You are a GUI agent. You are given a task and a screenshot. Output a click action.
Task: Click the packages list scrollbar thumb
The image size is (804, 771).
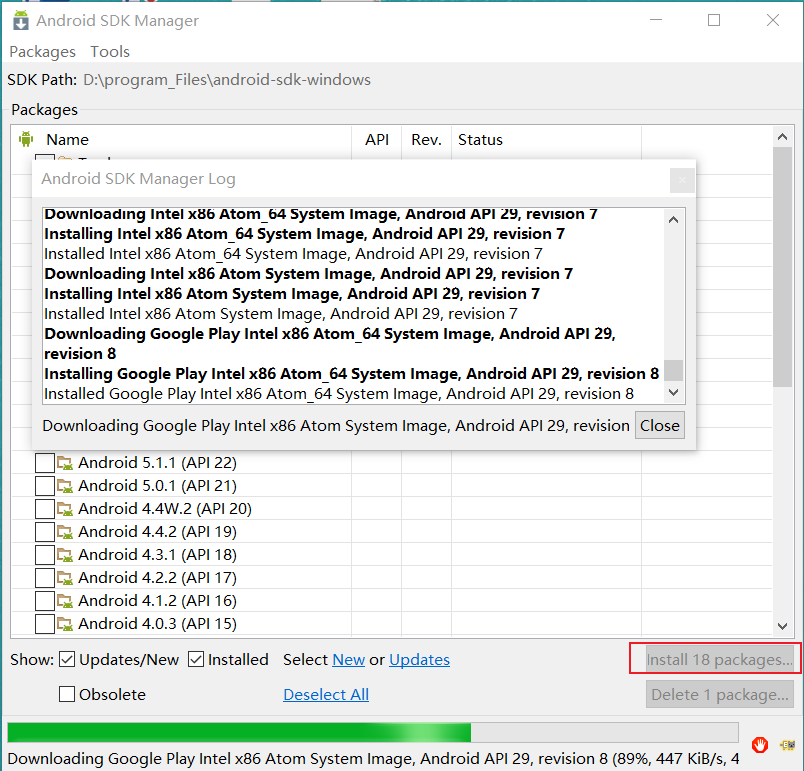pos(782,267)
